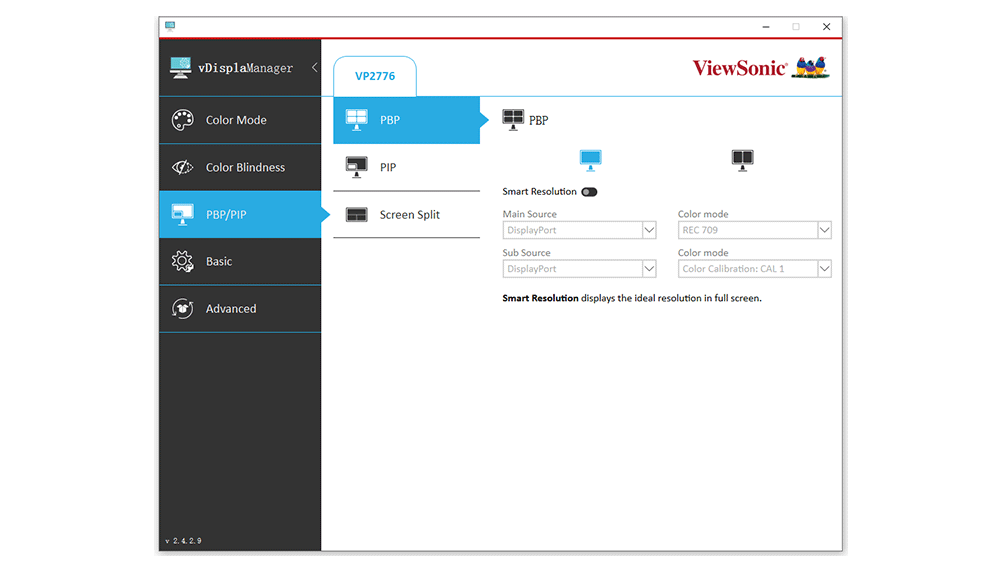Open the Main Source dropdown
This screenshot has width=1000, height=572.
[x=579, y=230]
